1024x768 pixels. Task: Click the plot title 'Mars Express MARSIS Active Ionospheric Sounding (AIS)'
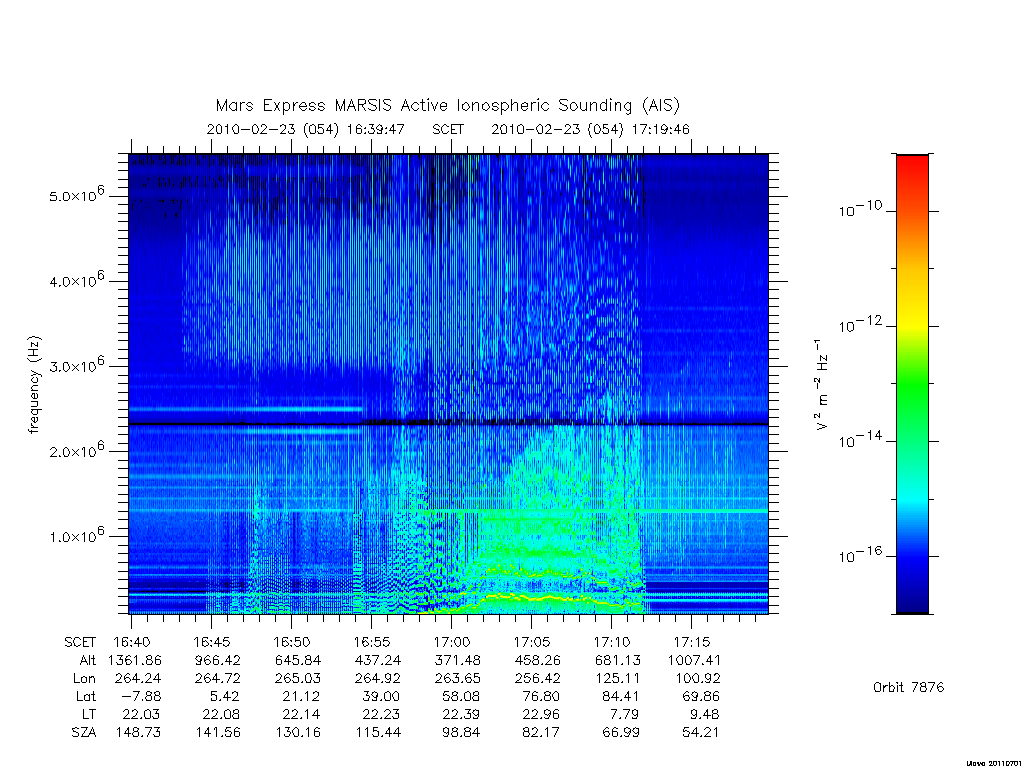(x=448, y=105)
